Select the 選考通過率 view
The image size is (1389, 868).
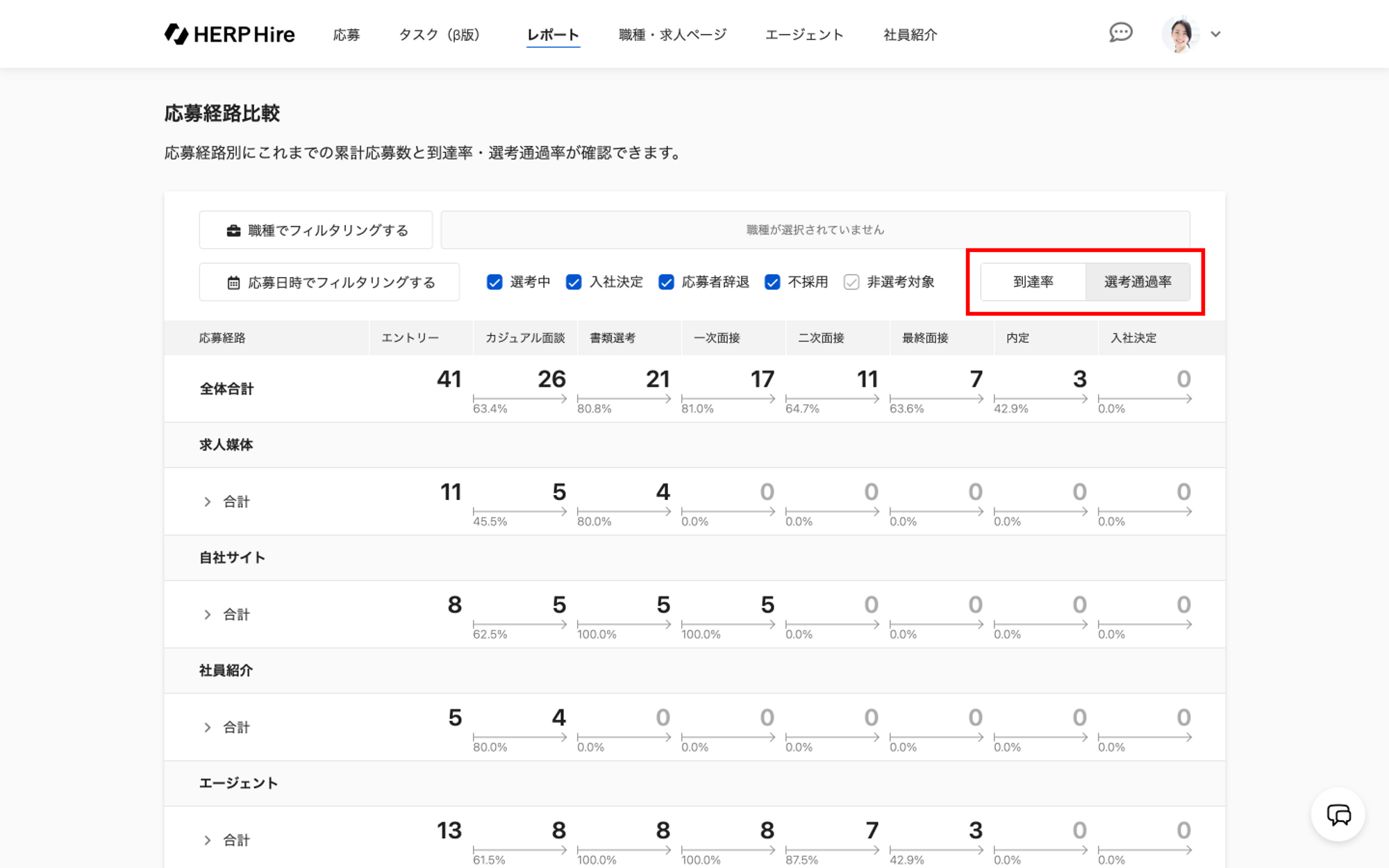coord(1138,282)
